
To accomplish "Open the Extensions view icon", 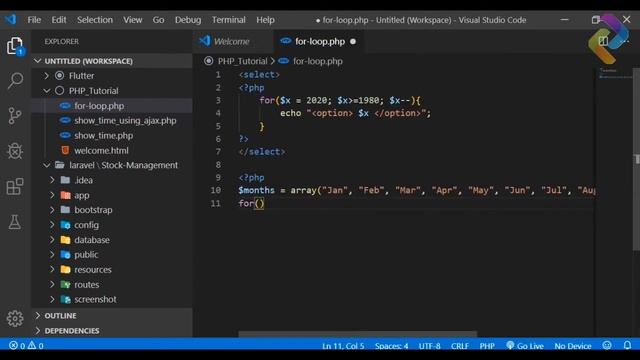I will [x=15, y=187].
